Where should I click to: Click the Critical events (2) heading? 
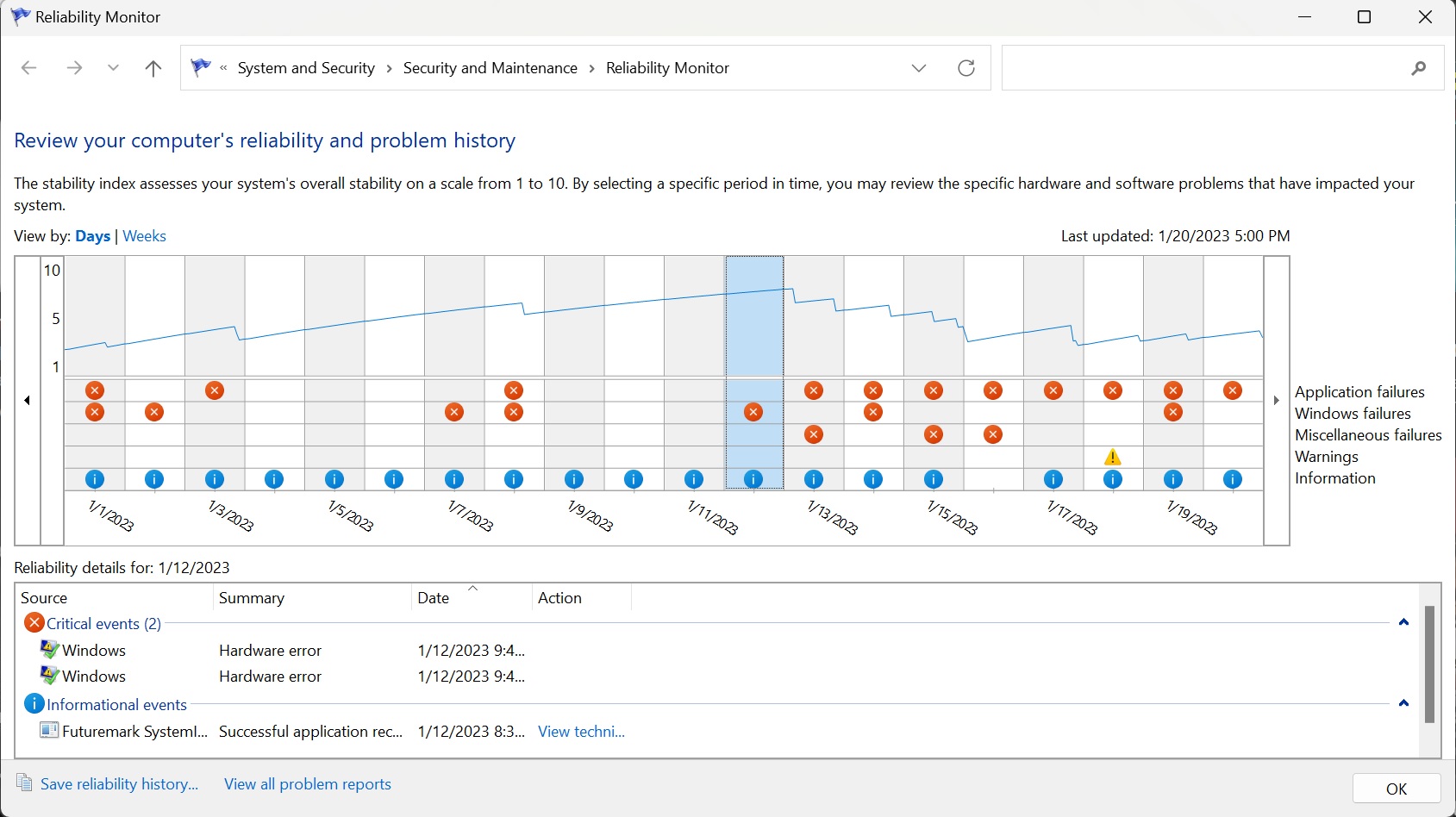(x=104, y=624)
